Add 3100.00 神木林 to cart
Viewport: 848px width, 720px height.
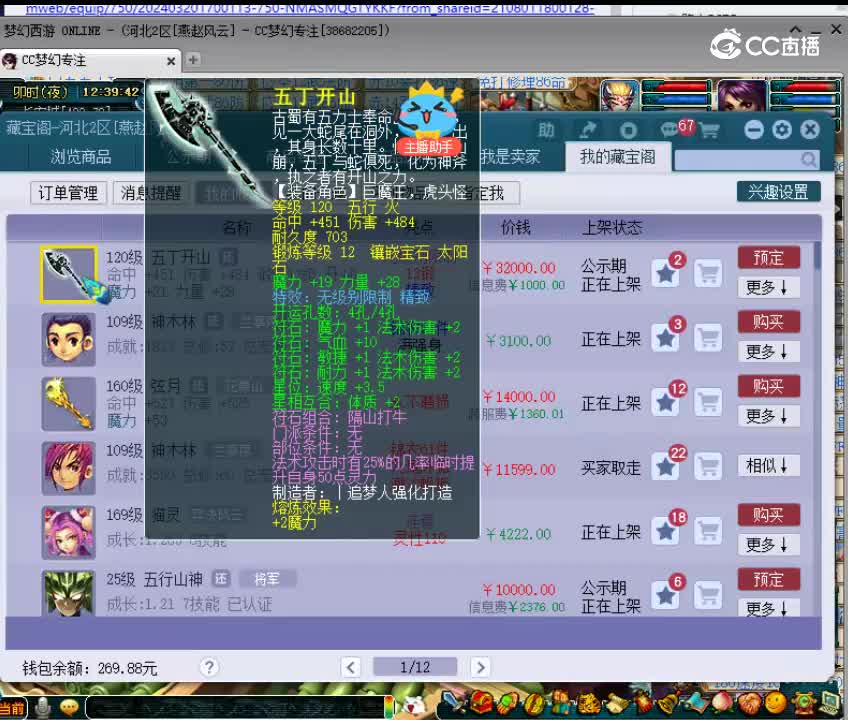point(708,338)
